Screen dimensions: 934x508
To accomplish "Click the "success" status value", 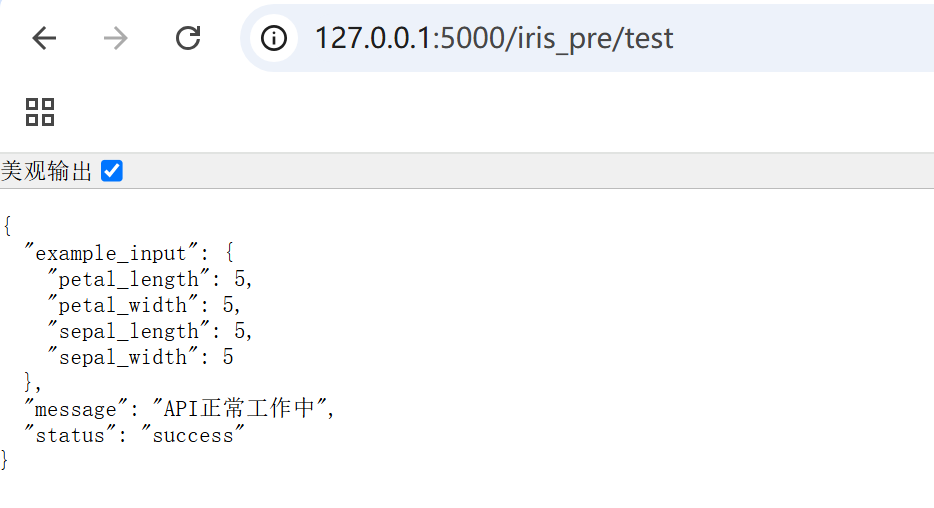I will [x=192, y=435].
